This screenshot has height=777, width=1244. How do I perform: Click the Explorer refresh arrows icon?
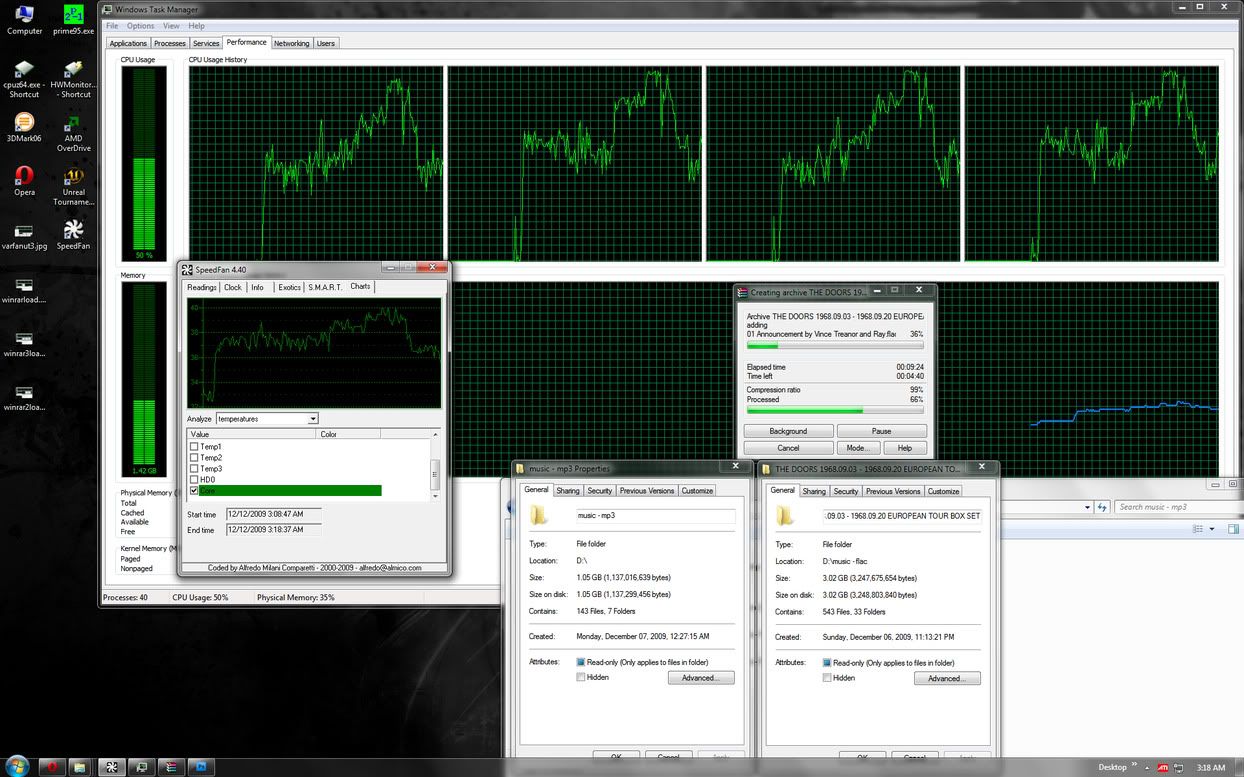(x=1103, y=507)
